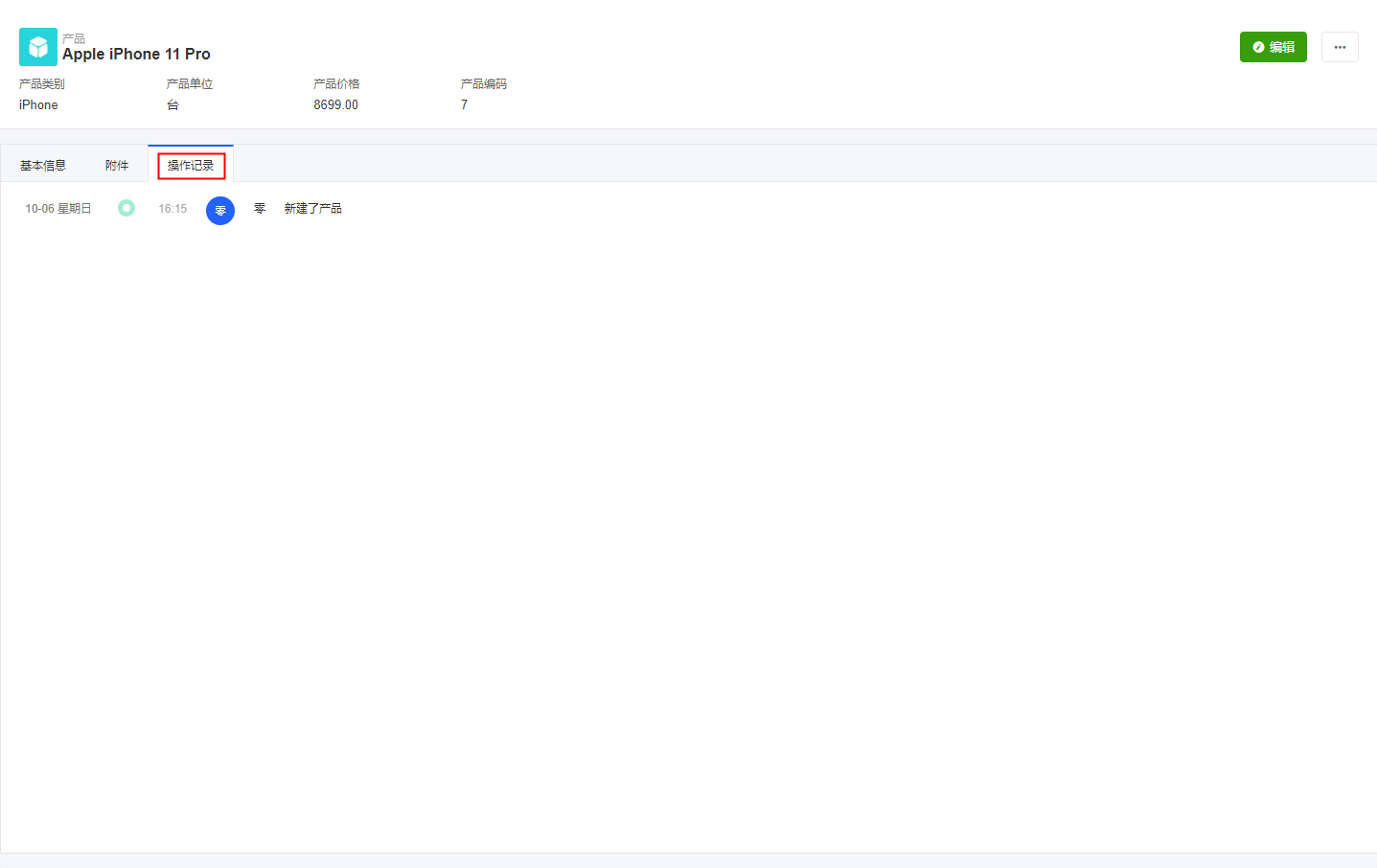Click the 产品编码 field label
Screen dimensions: 1377x868
(x=484, y=84)
